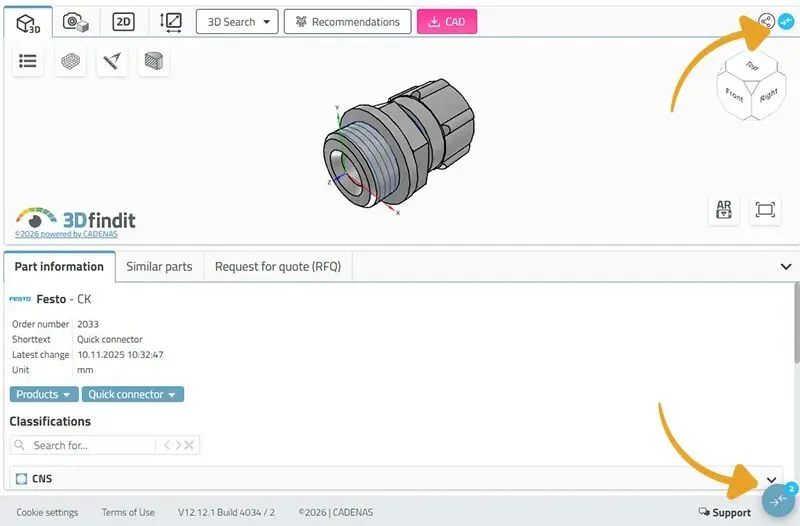Activate the section cut icon
This screenshot has height=526, width=800.
(154, 61)
